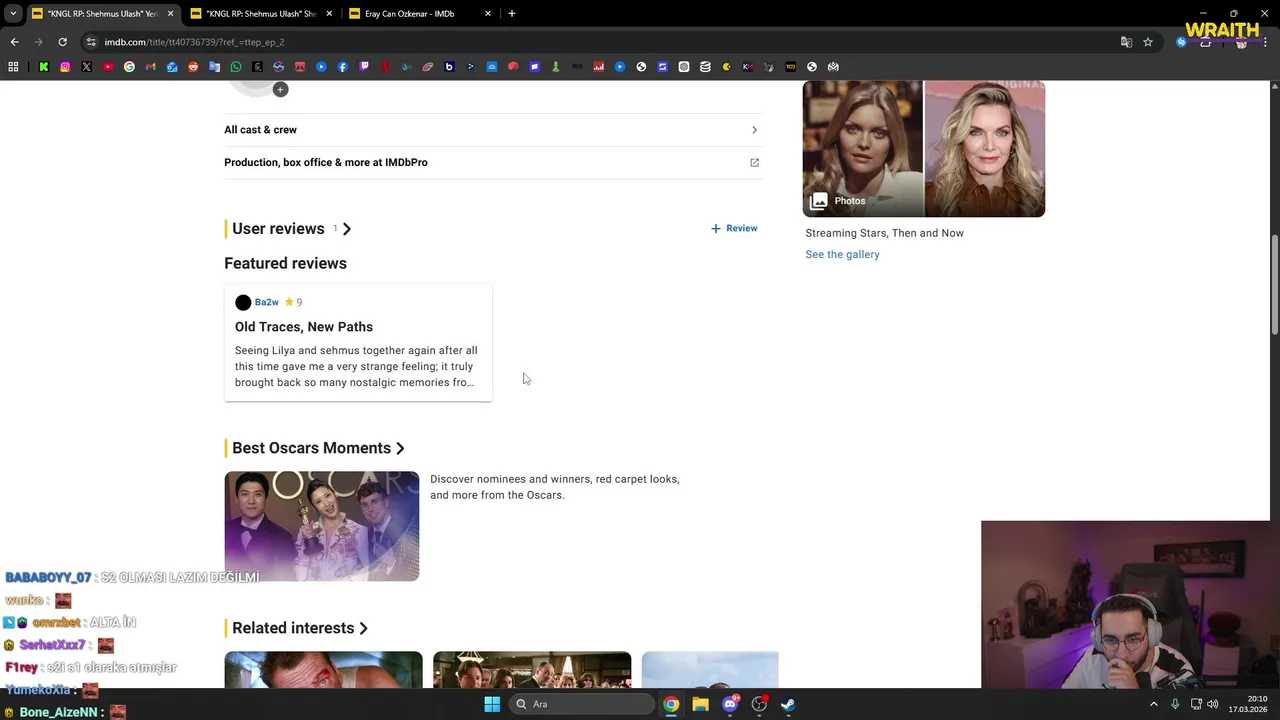Open the WhatsApp bookmark icon
The width and height of the screenshot is (1280, 720).
pos(236,67)
